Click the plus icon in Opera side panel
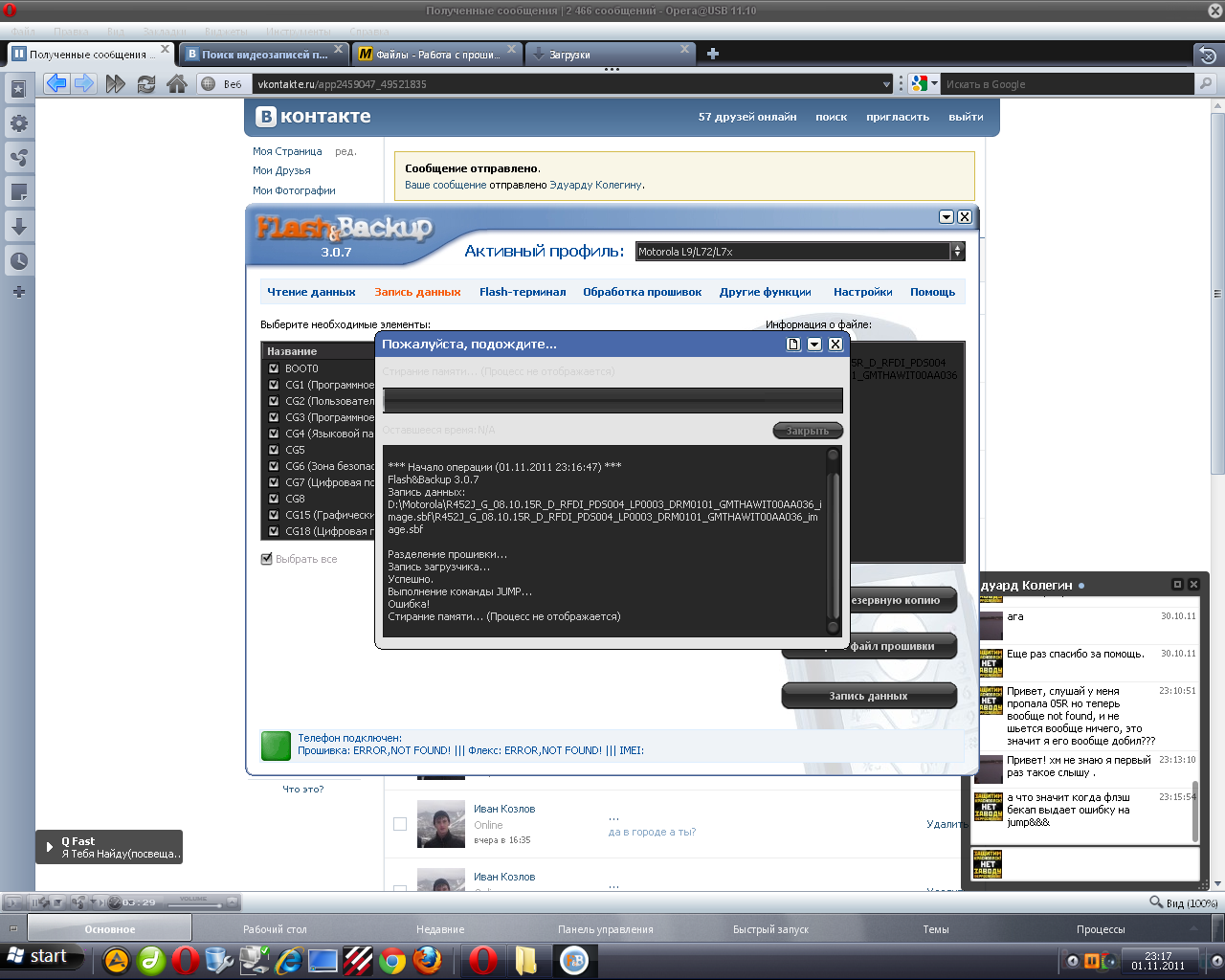The height and width of the screenshot is (980, 1225). 18,292
